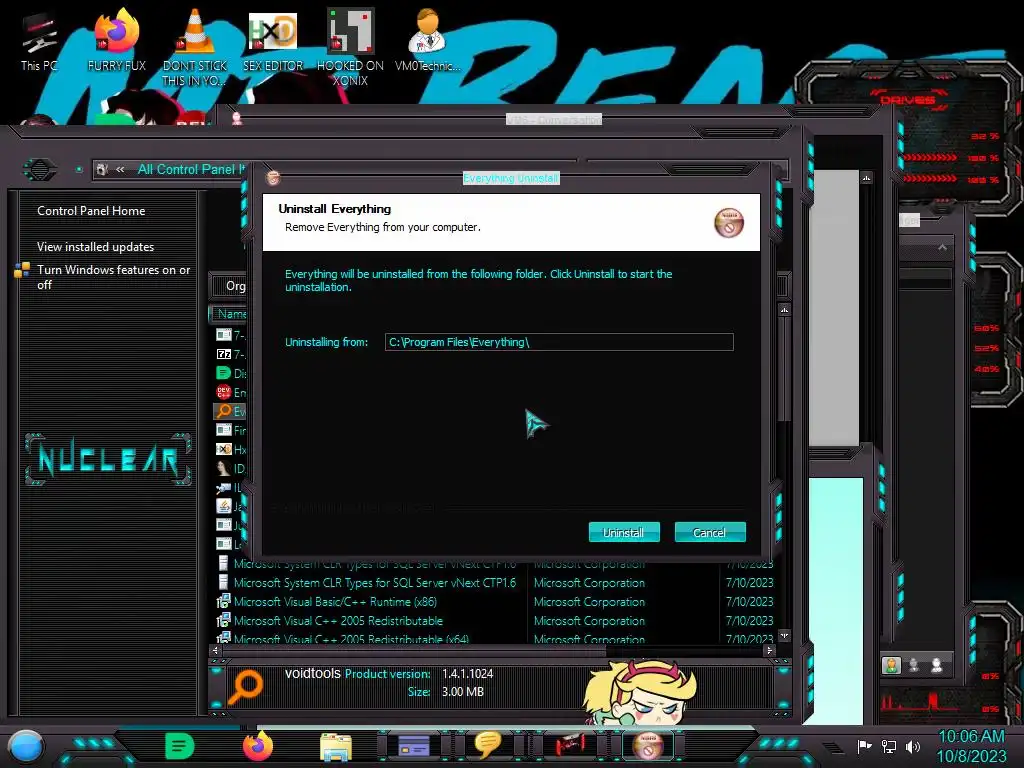Select the Everything magnifier entry in the list
This screenshot has height=768, width=1024.
tap(230, 411)
